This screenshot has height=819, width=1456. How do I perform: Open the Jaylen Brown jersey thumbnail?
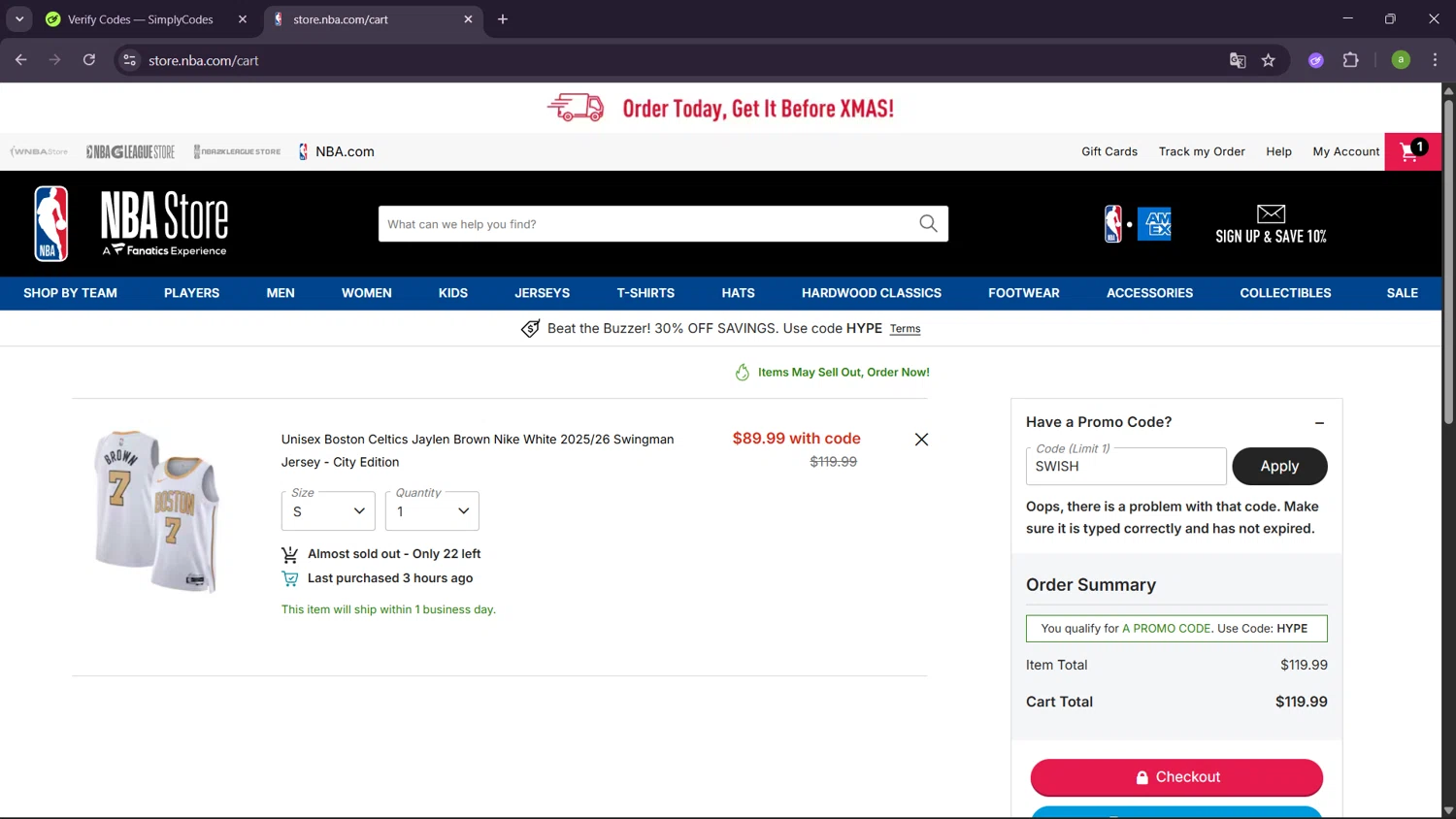pos(157,511)
